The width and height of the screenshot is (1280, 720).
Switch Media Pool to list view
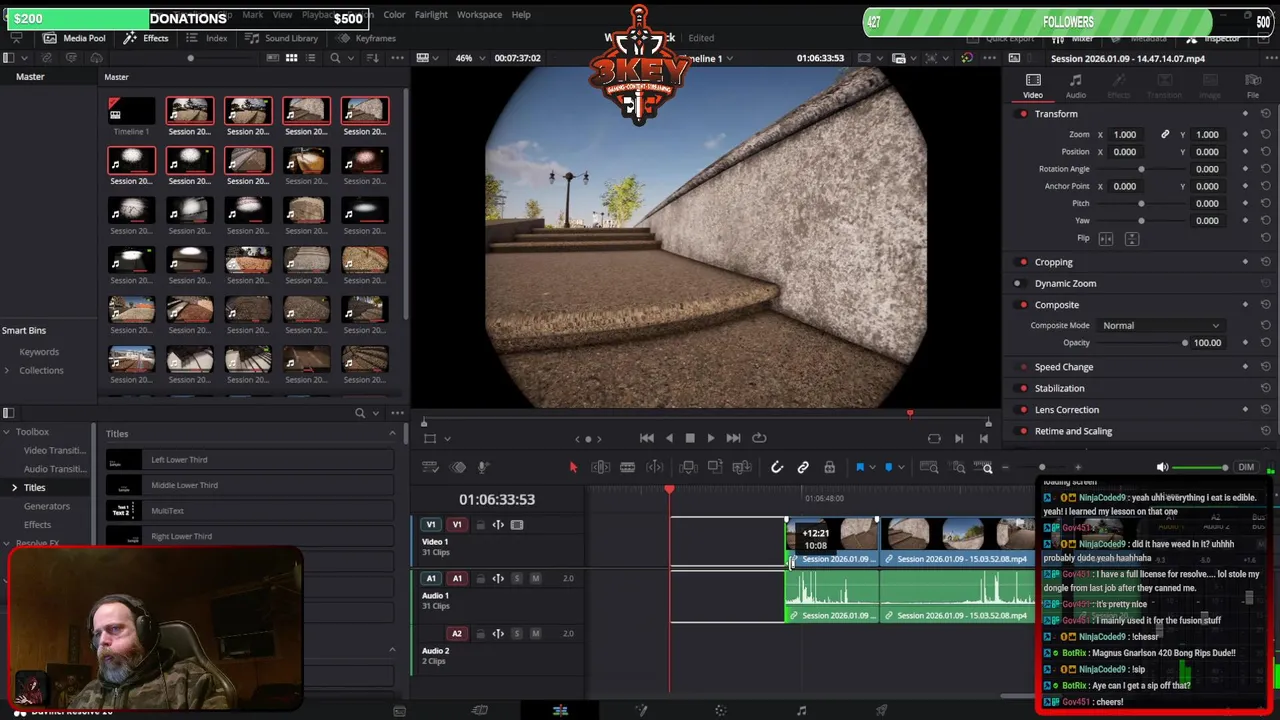click(311, 58)
